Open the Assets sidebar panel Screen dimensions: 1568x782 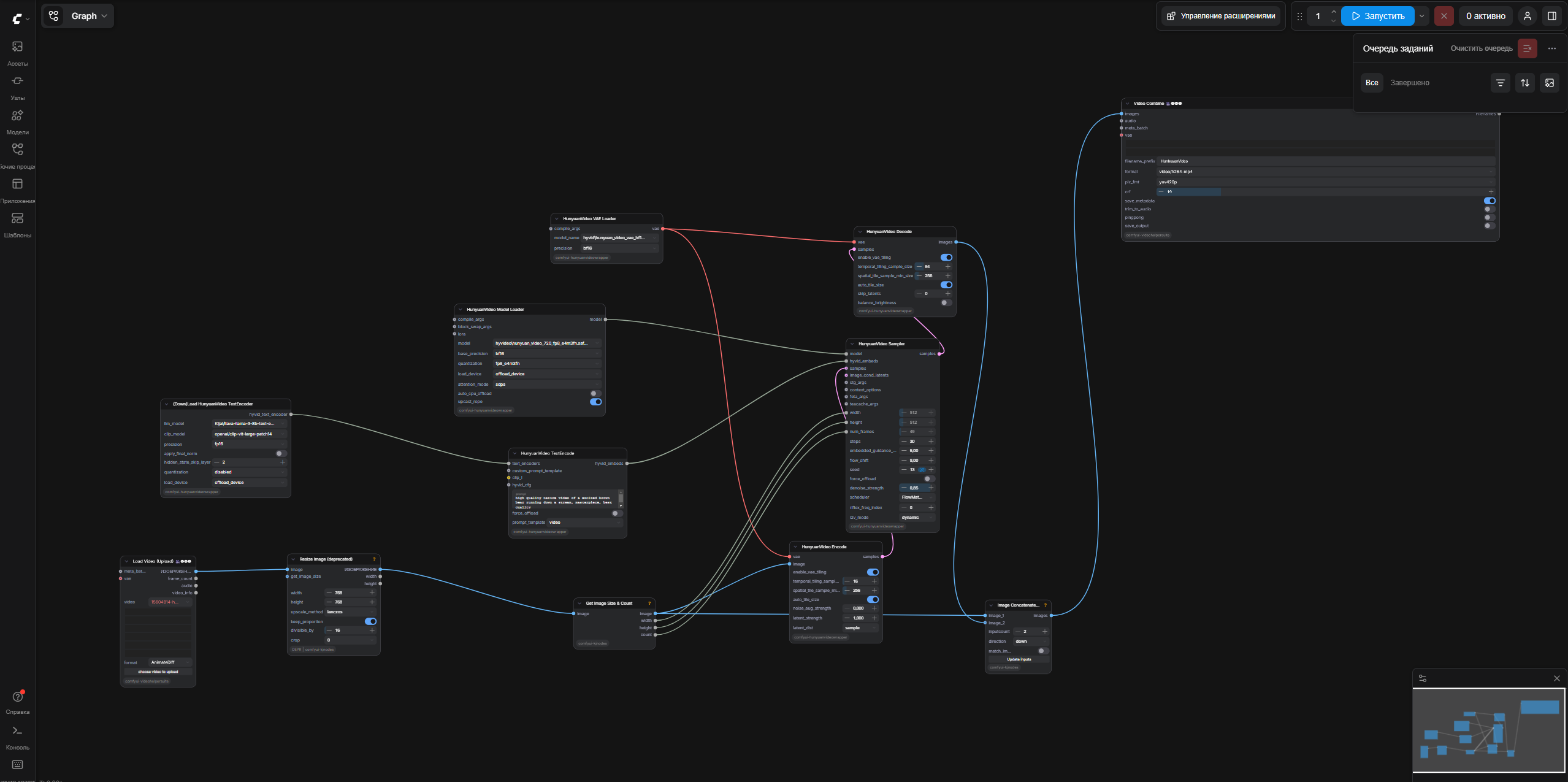18,53
